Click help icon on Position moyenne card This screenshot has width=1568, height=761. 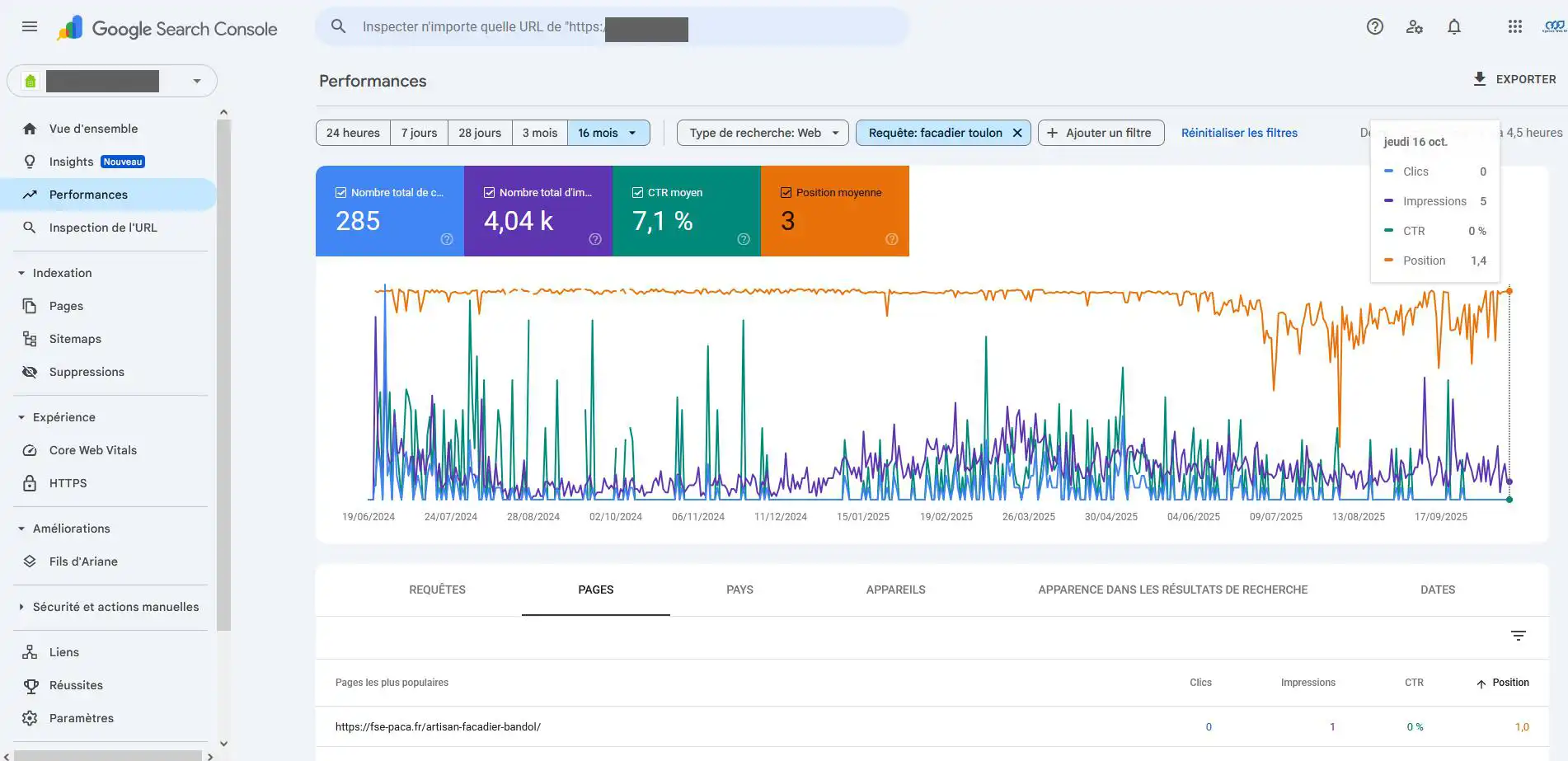point(891,239)
